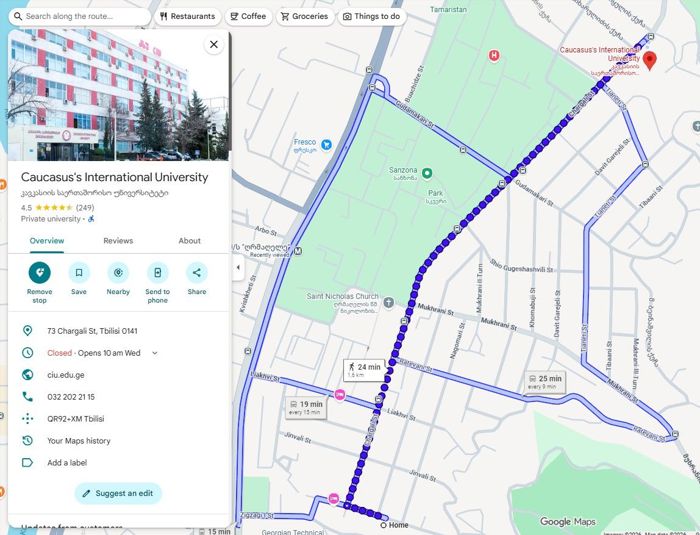Call phone number 032 202 21 15
The image size is (700, 535).
pos(71,397)
